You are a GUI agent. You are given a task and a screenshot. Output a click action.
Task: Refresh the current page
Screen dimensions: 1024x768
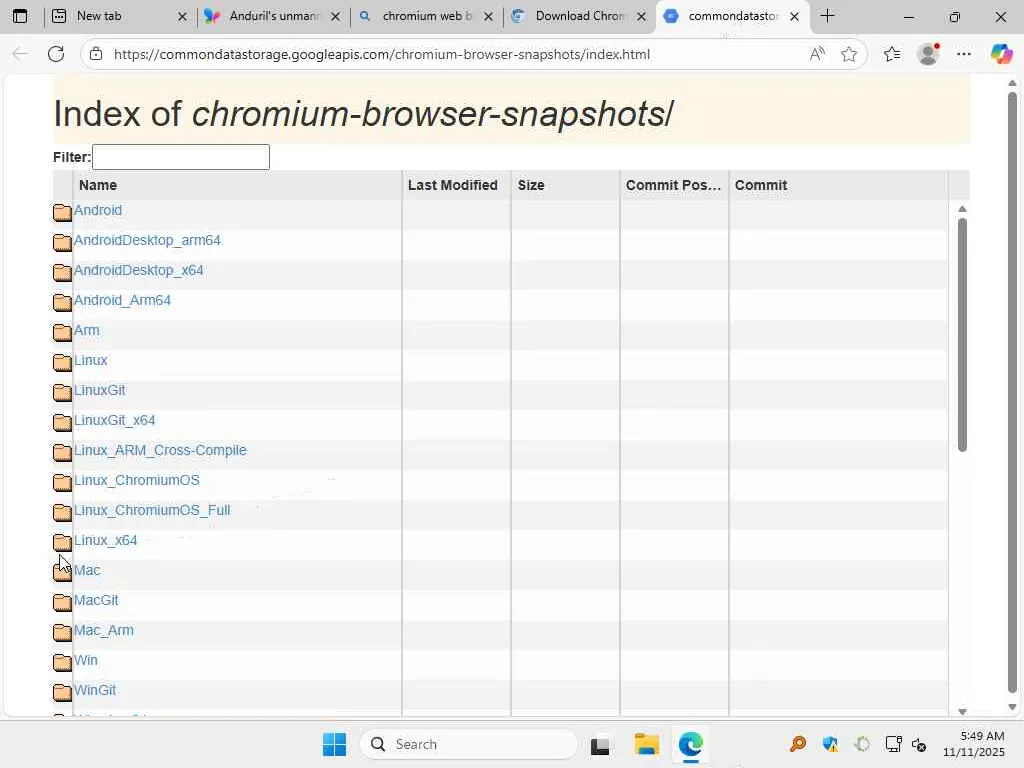pos(56,54)
